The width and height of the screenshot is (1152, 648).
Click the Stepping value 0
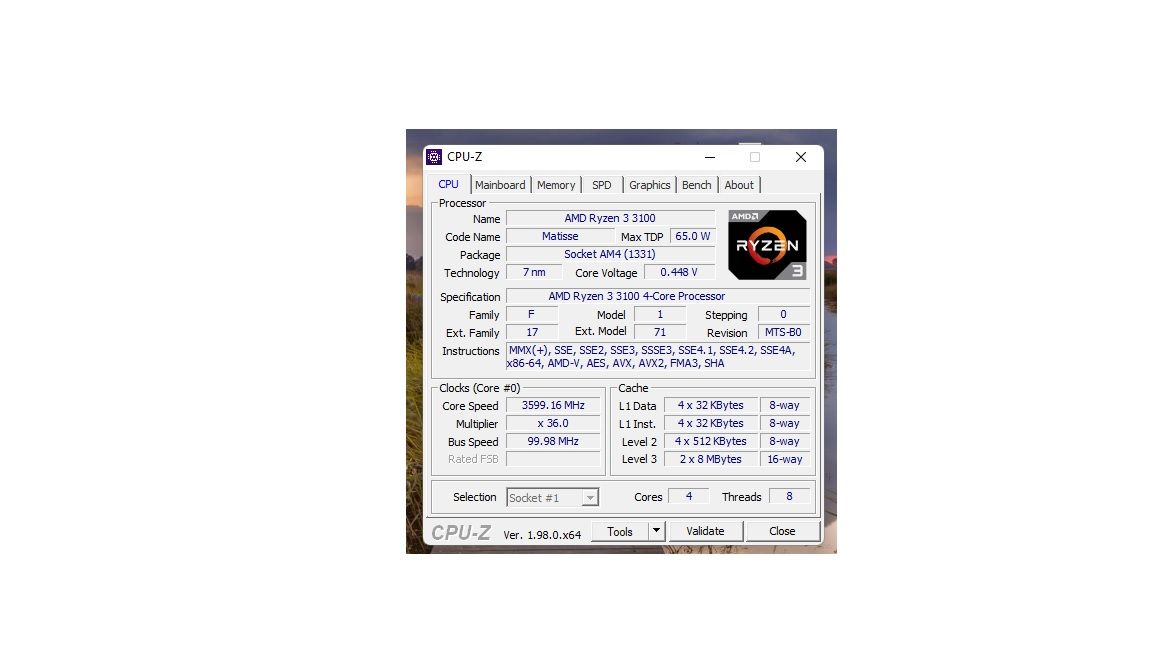pyautogui.click(x=783, y=314)
